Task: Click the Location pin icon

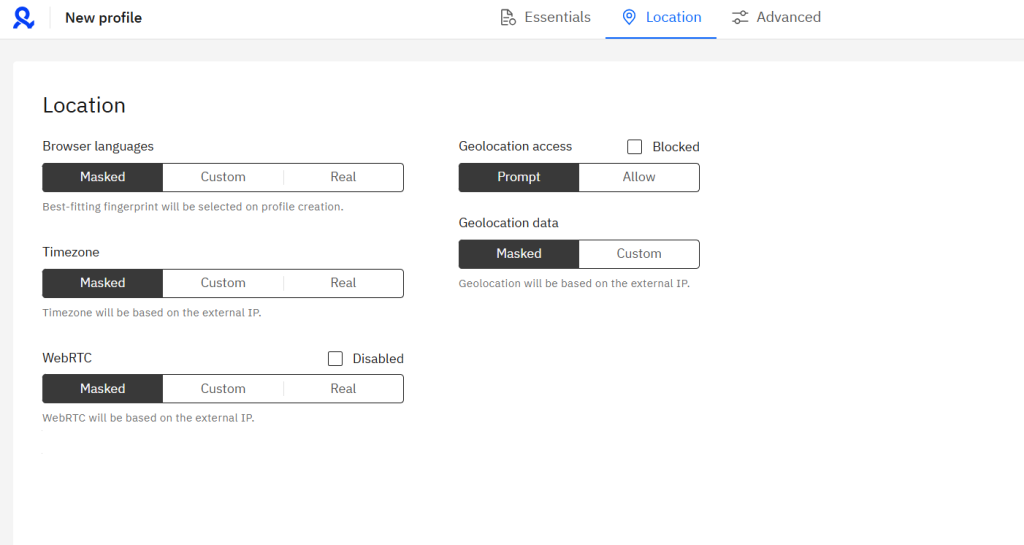Action: click(629, 17)
